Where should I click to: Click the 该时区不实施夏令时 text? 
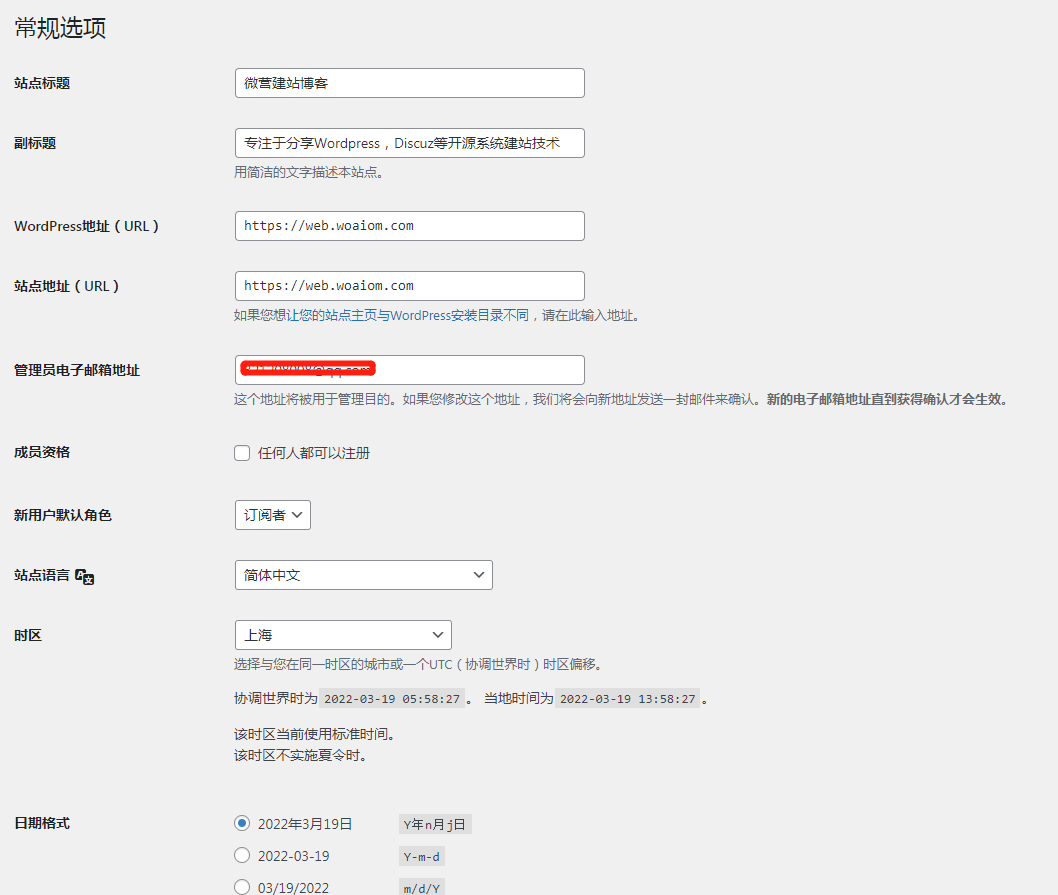tap(300, 755)
